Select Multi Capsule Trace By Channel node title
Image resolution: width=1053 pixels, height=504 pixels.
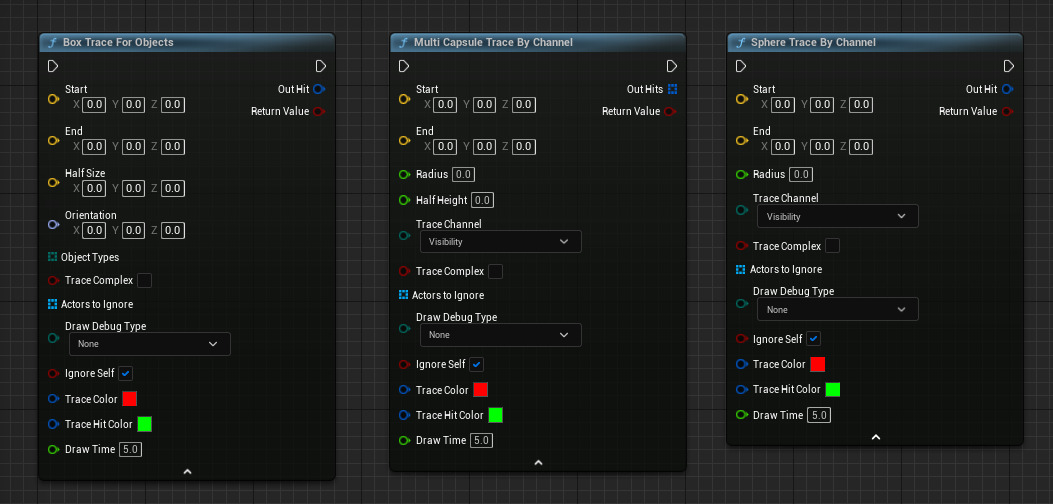[493, 42]
